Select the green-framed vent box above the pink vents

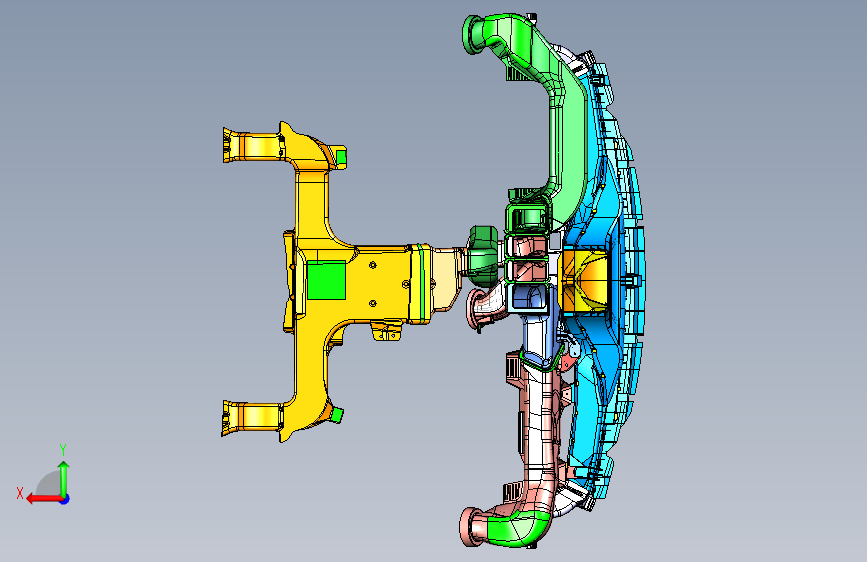[x=529, y=217]
